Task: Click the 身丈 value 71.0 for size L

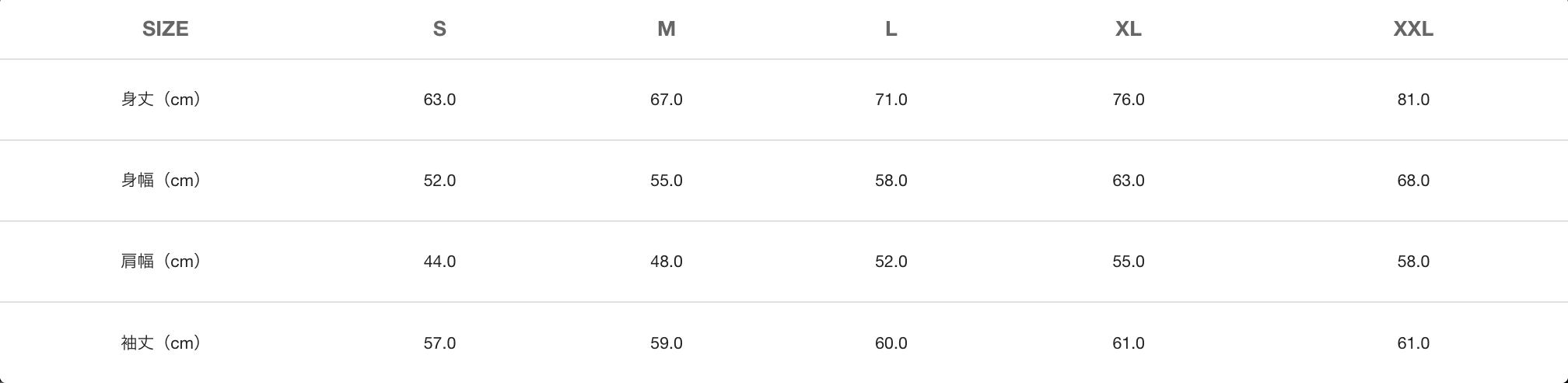Action: pyautogui.click(x=891, y=100)
